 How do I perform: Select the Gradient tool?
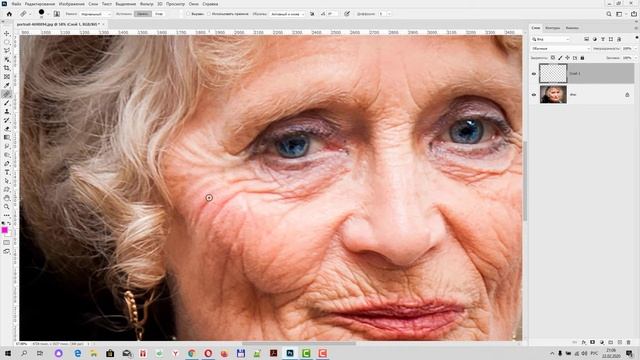[7, 138]
